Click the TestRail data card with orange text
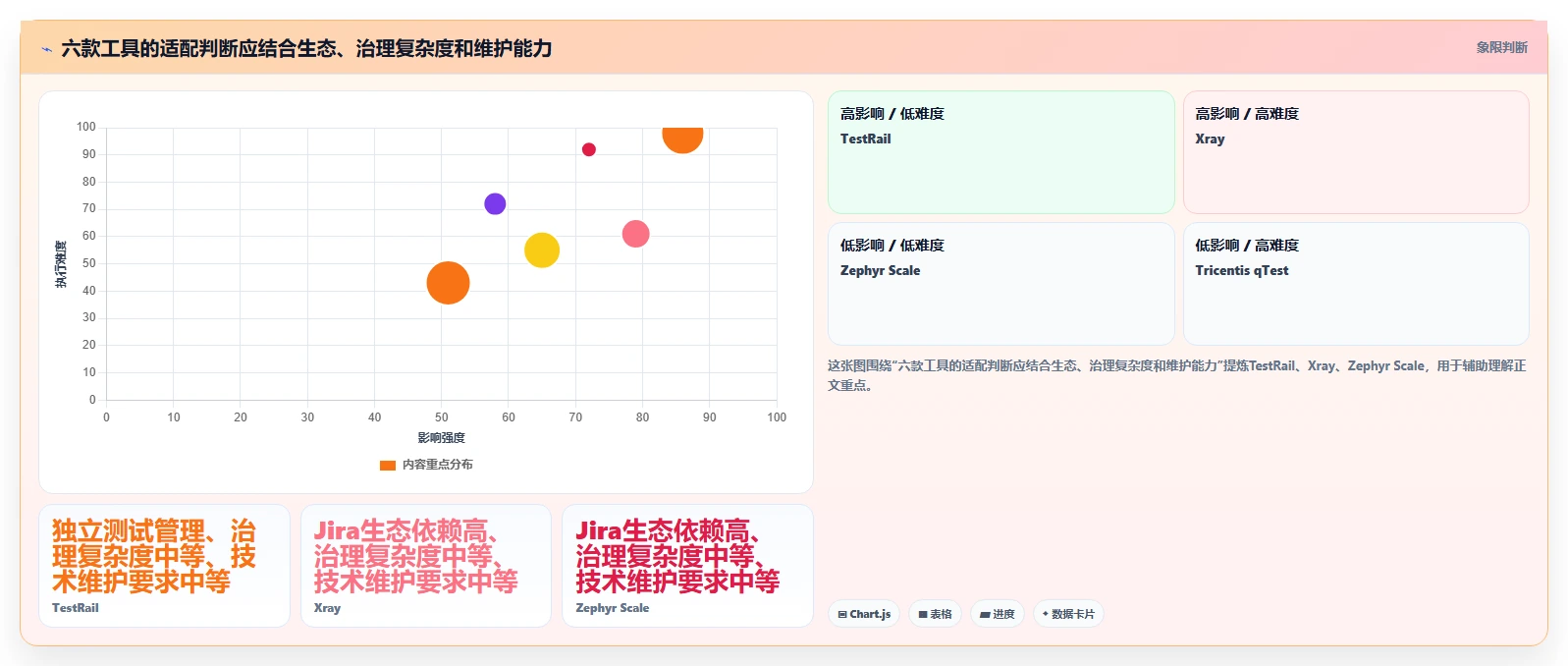Screen dimensions: 1568x666 164,566
